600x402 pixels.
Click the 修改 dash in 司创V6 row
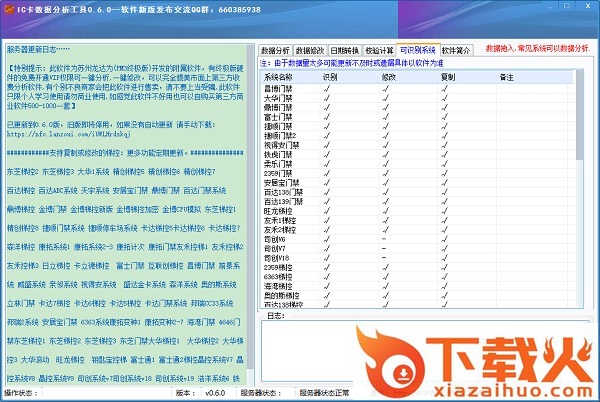point(384,239)
